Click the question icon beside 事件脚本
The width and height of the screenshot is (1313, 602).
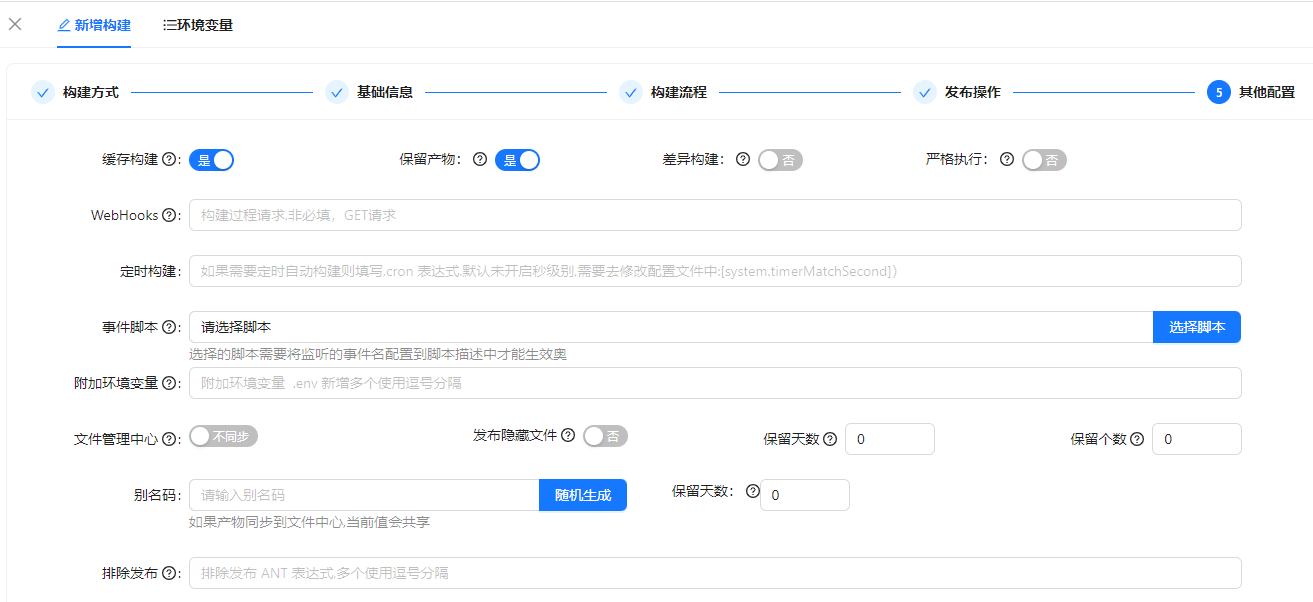[x=169, y=327]
